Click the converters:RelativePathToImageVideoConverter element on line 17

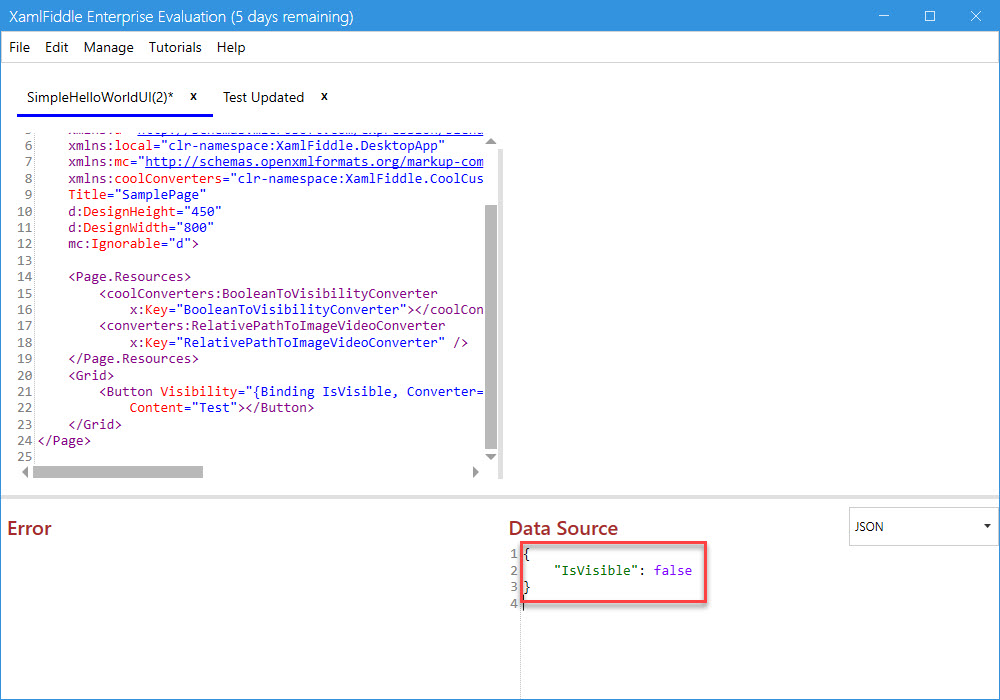point(272,326)
